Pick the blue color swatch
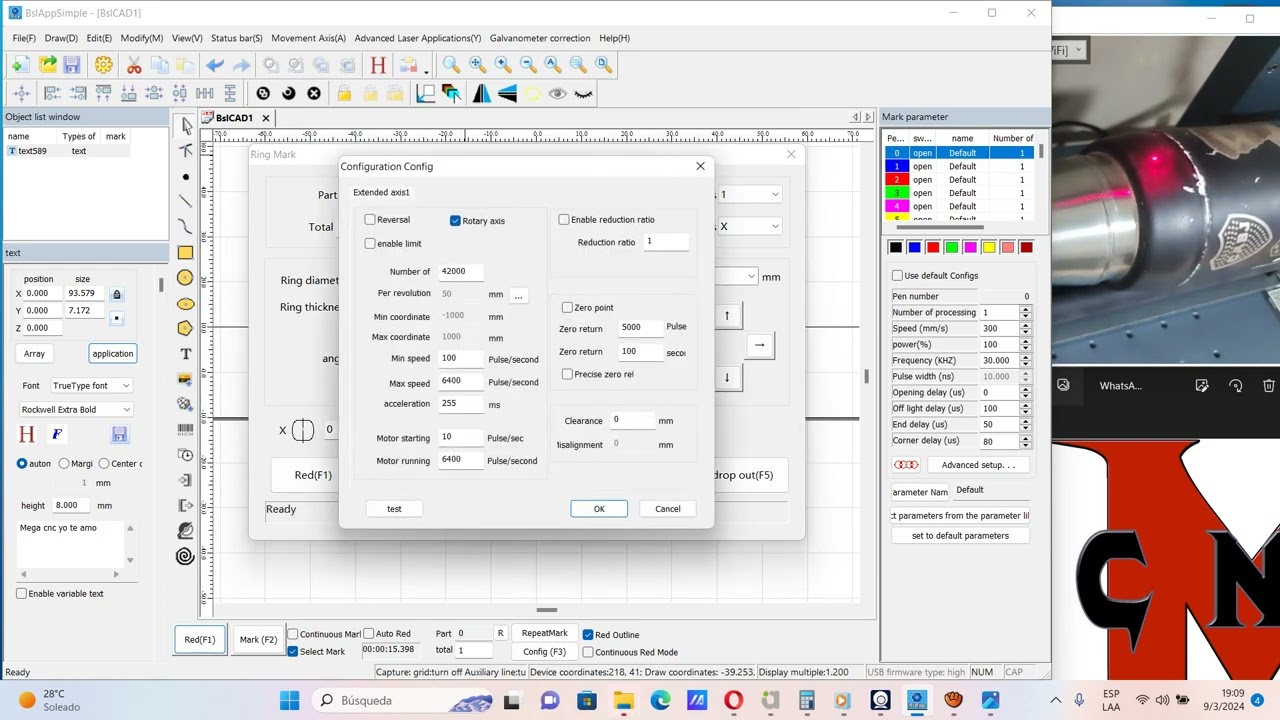Viewport: 1280px width, 720px height. [x=914, y=247]
